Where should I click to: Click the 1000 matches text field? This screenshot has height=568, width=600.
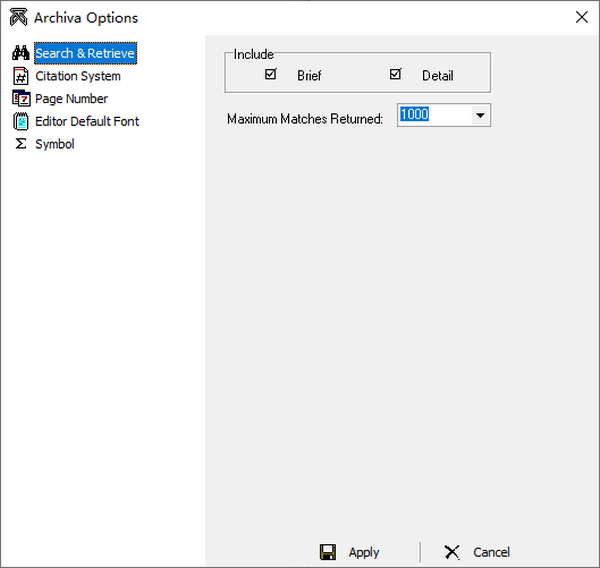(x=433, y=116)
